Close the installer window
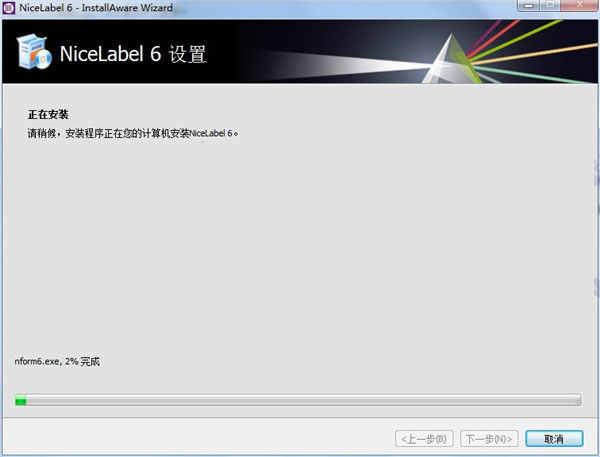The width and height of the screenshot is (600, 457). click(x=580, y=5)
